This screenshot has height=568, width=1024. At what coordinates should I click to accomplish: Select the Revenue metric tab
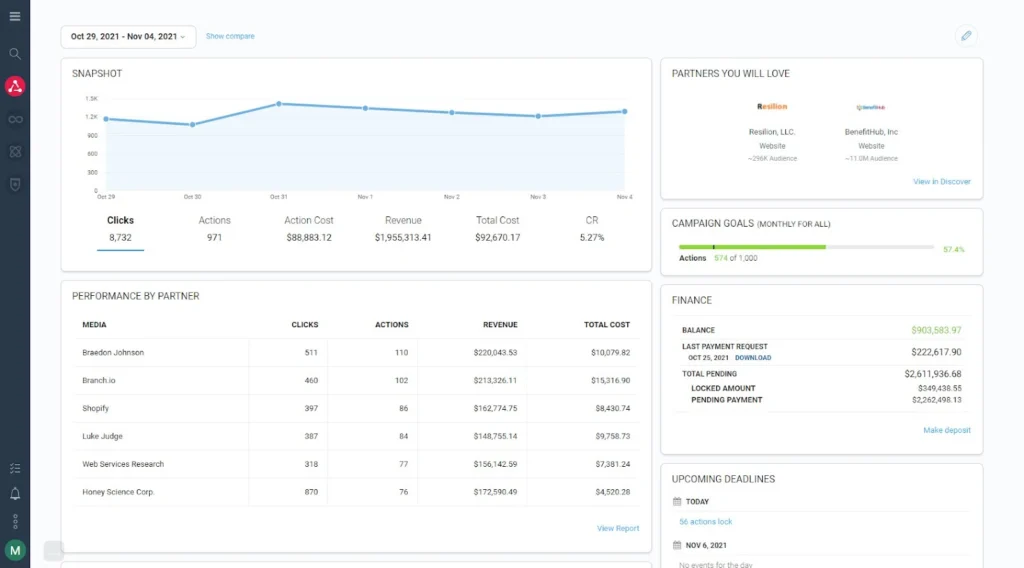[x=403, y=229]
